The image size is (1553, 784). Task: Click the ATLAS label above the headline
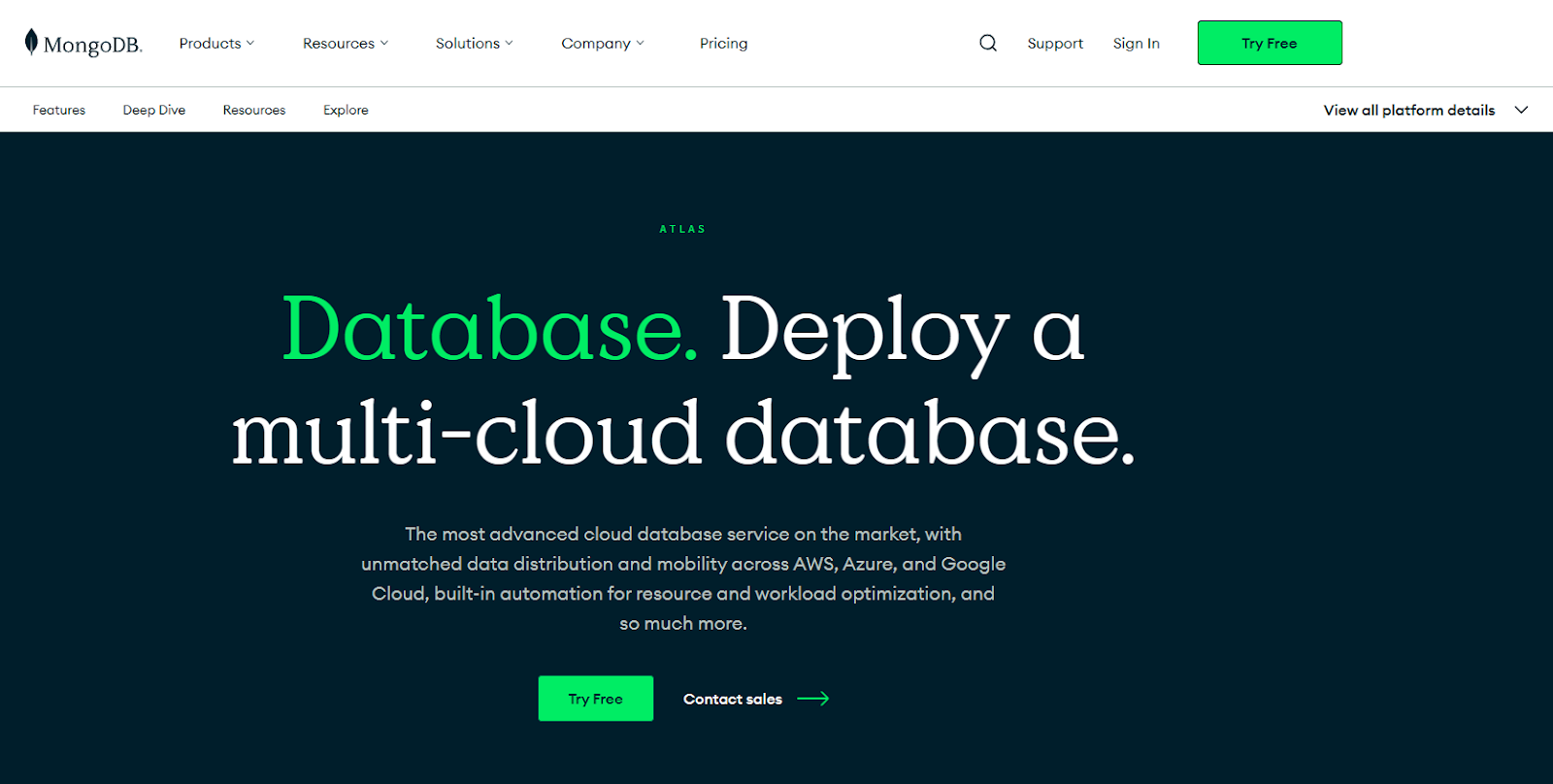(683, 229)
